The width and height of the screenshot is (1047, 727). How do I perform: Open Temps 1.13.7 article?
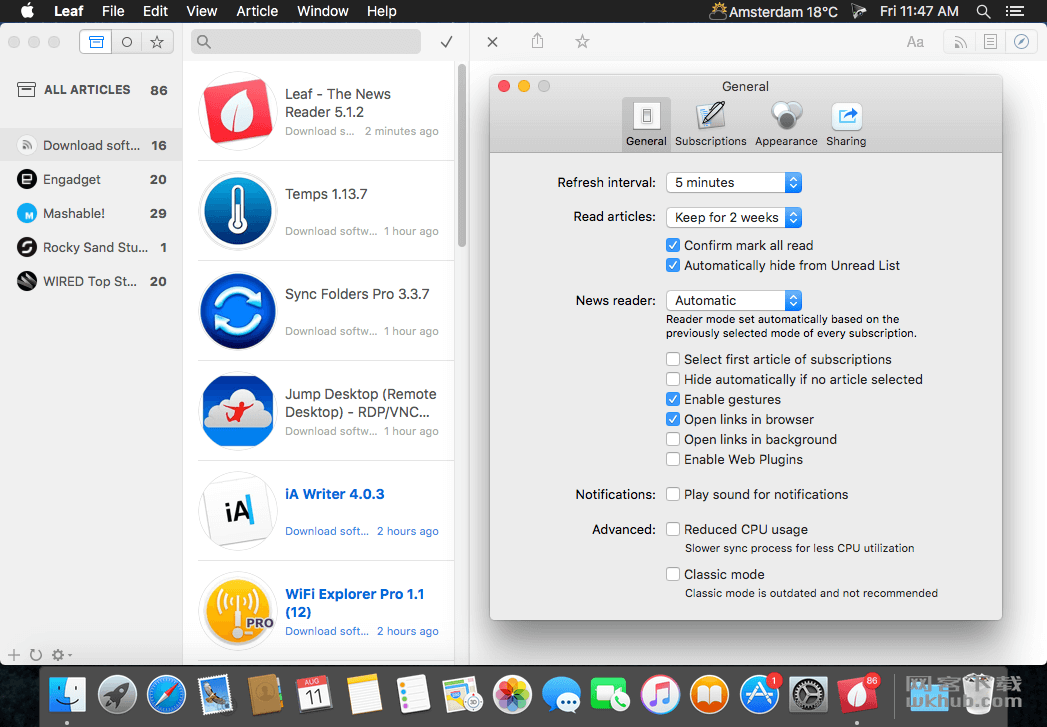click(x=326, y=211)
